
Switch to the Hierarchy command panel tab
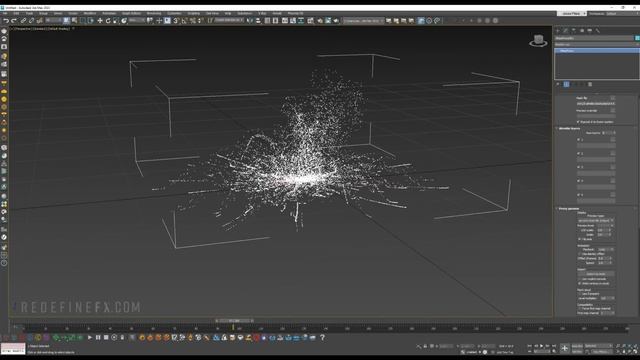(574, 31)
